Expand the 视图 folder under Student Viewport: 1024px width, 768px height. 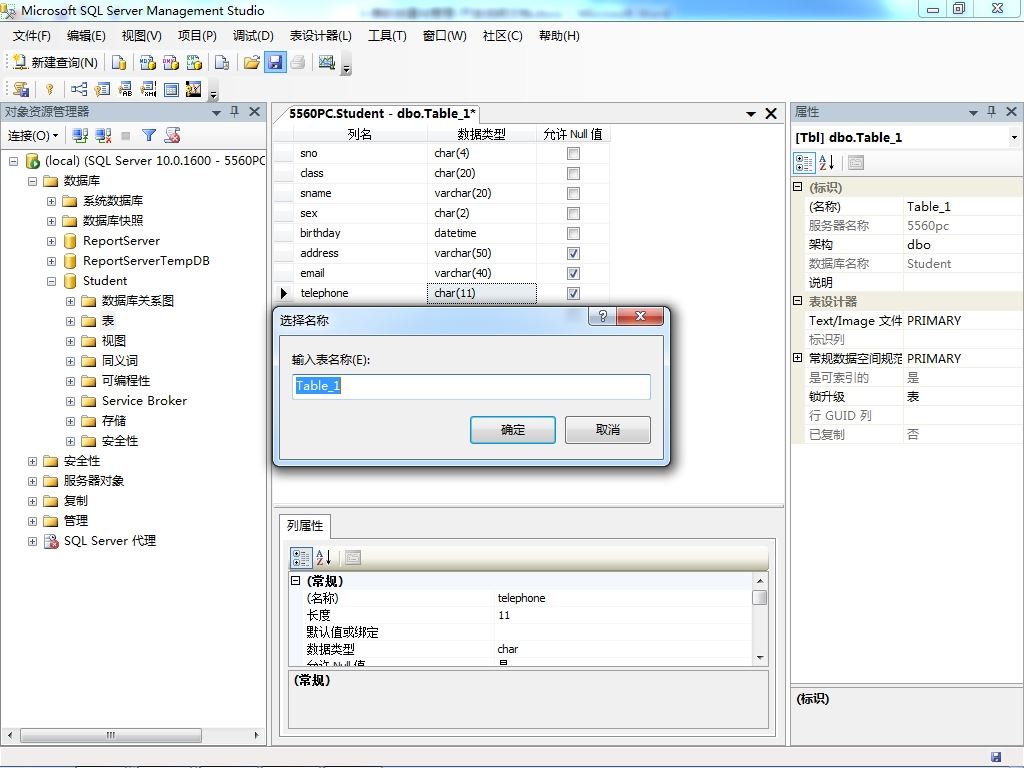(x=71, y=342)
